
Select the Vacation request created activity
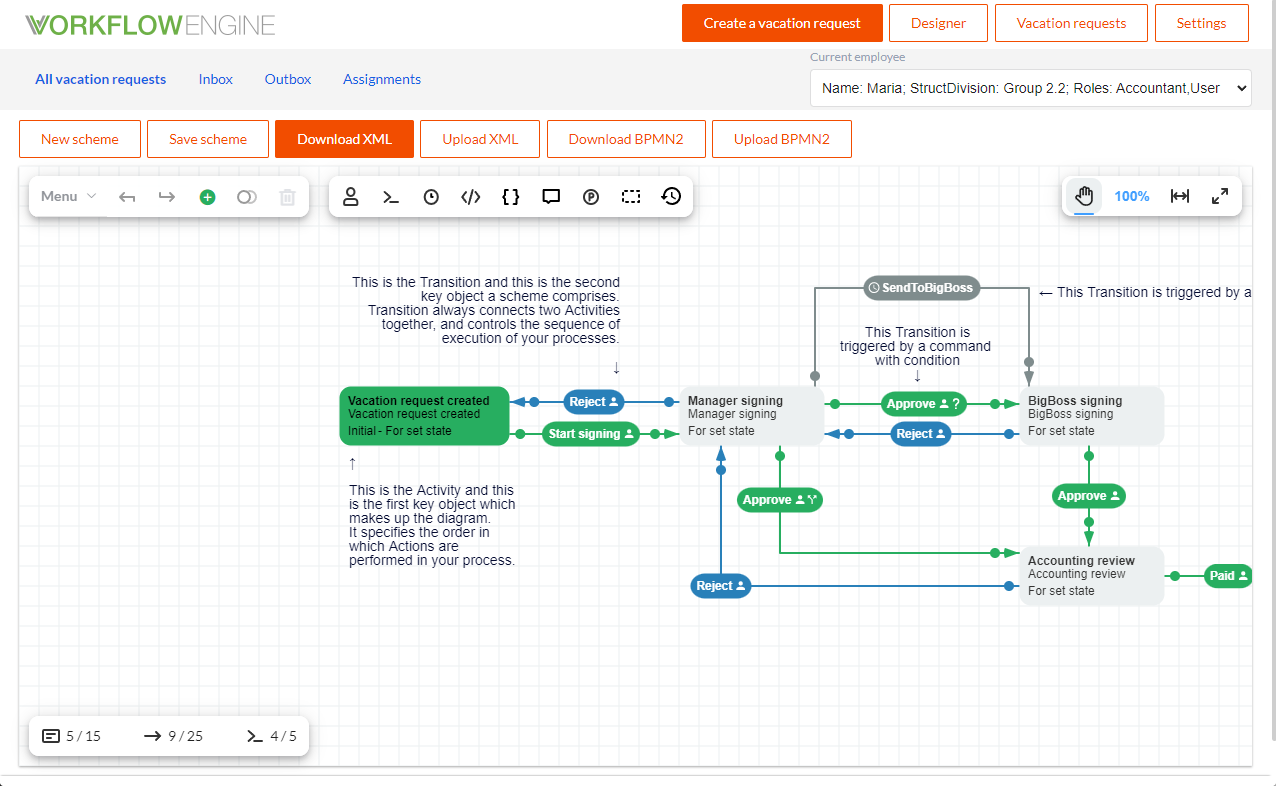point(425,416)
